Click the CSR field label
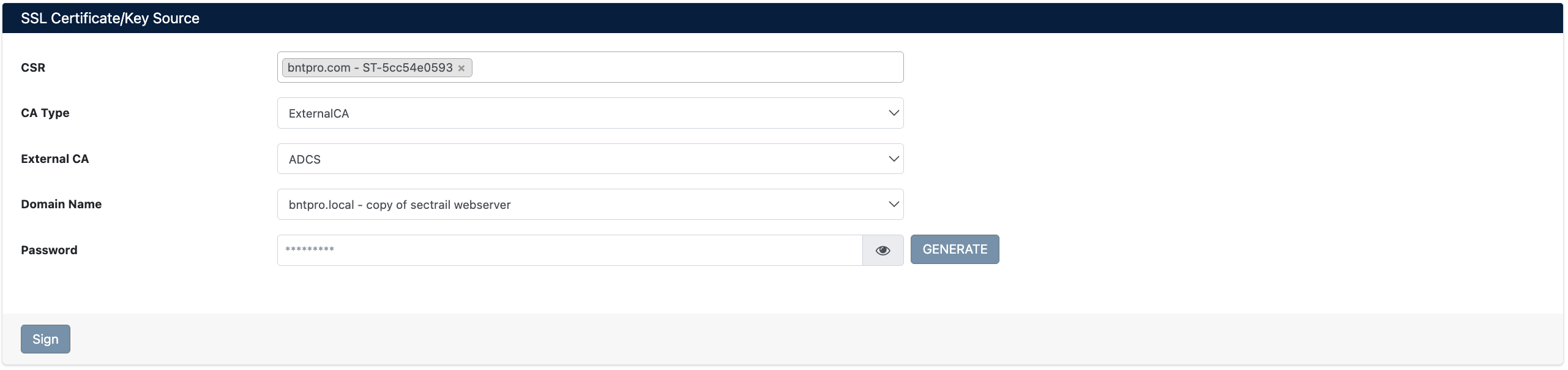This screenshot has height=370, width=1568. 33,67
